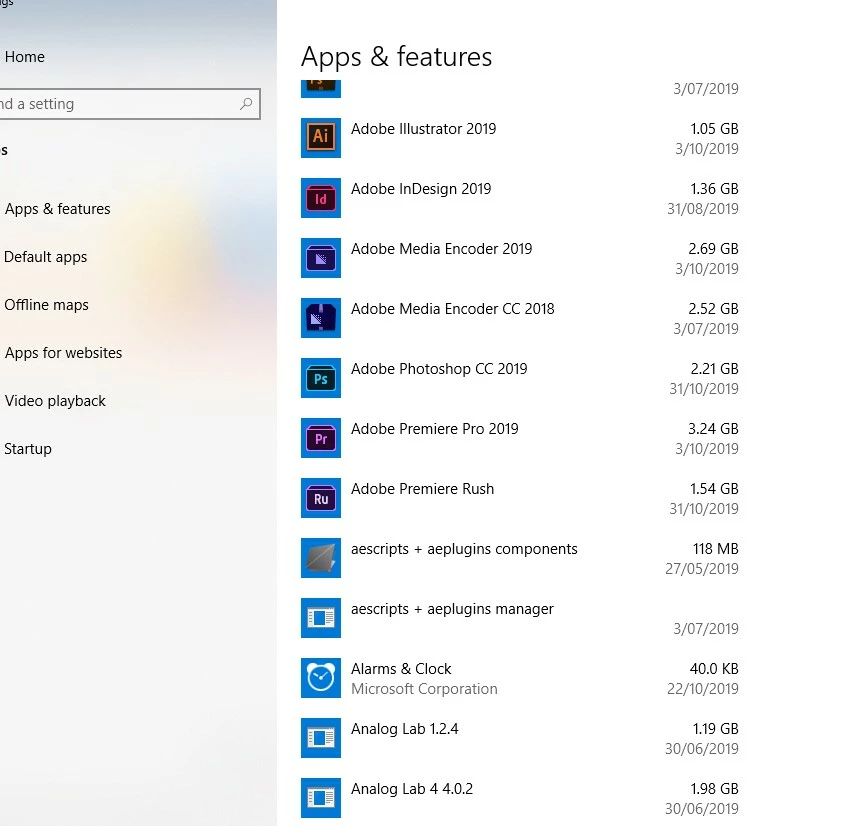Image resolution: width=856 pixels, height=826 pixels.
Task: Click the 1.98 GB size value
Action: 715,789
